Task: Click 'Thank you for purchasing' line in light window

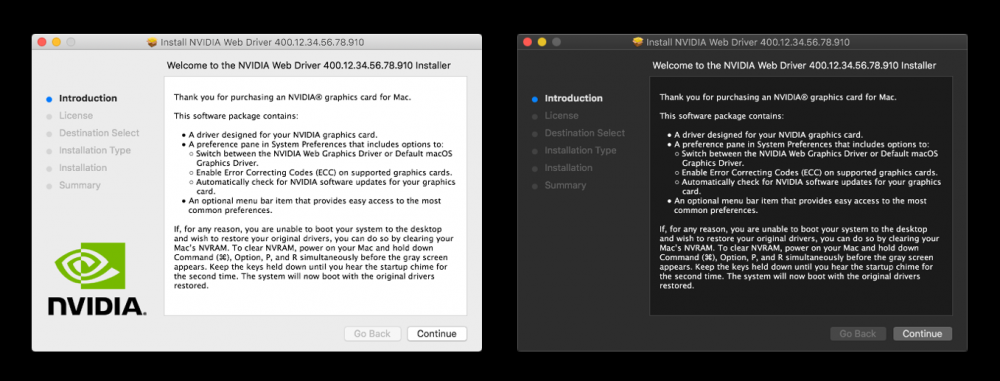Action: pyautogui.click(x=293, y=98)
